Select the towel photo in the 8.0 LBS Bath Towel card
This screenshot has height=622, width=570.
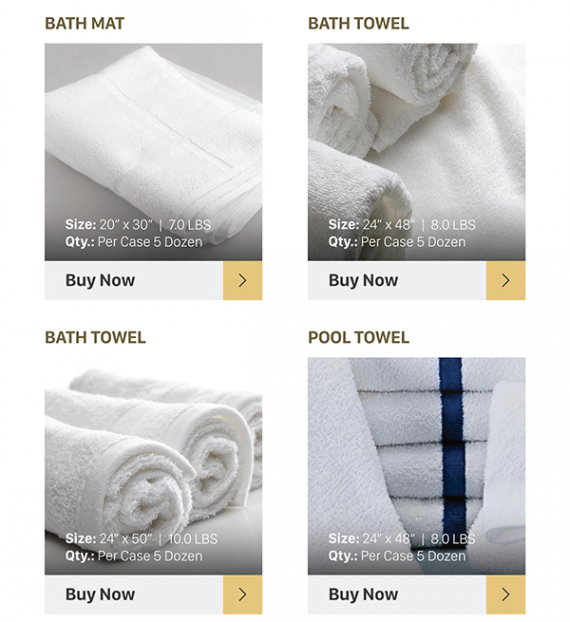(416, 152)
